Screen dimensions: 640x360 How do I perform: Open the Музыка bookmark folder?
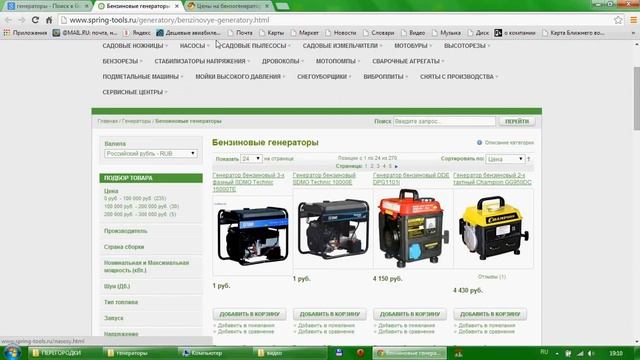447,33
